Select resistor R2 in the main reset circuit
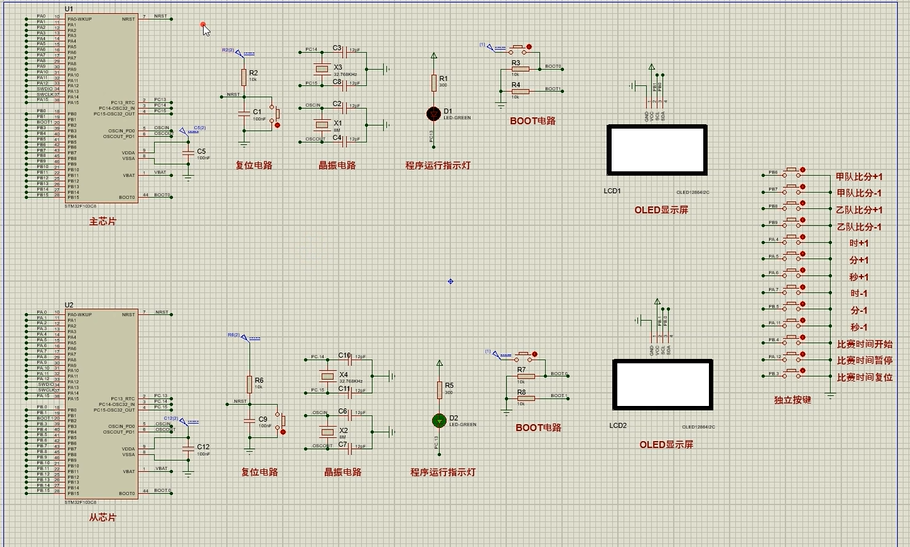This screenshot has width=910, height=547. (x=244, y=76)
